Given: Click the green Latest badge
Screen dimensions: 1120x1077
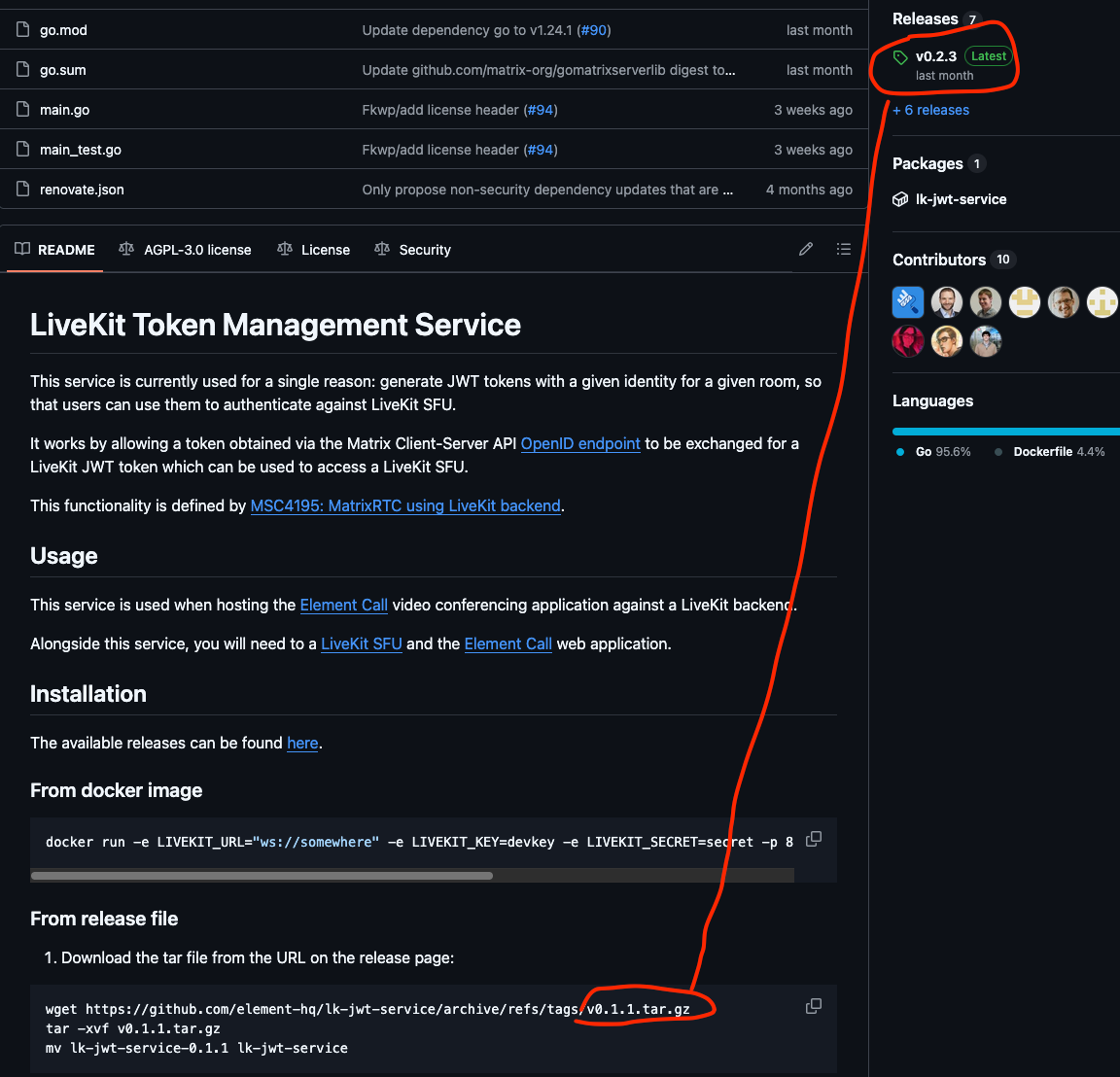Looking at the screenshot, I should click(989, 55).
